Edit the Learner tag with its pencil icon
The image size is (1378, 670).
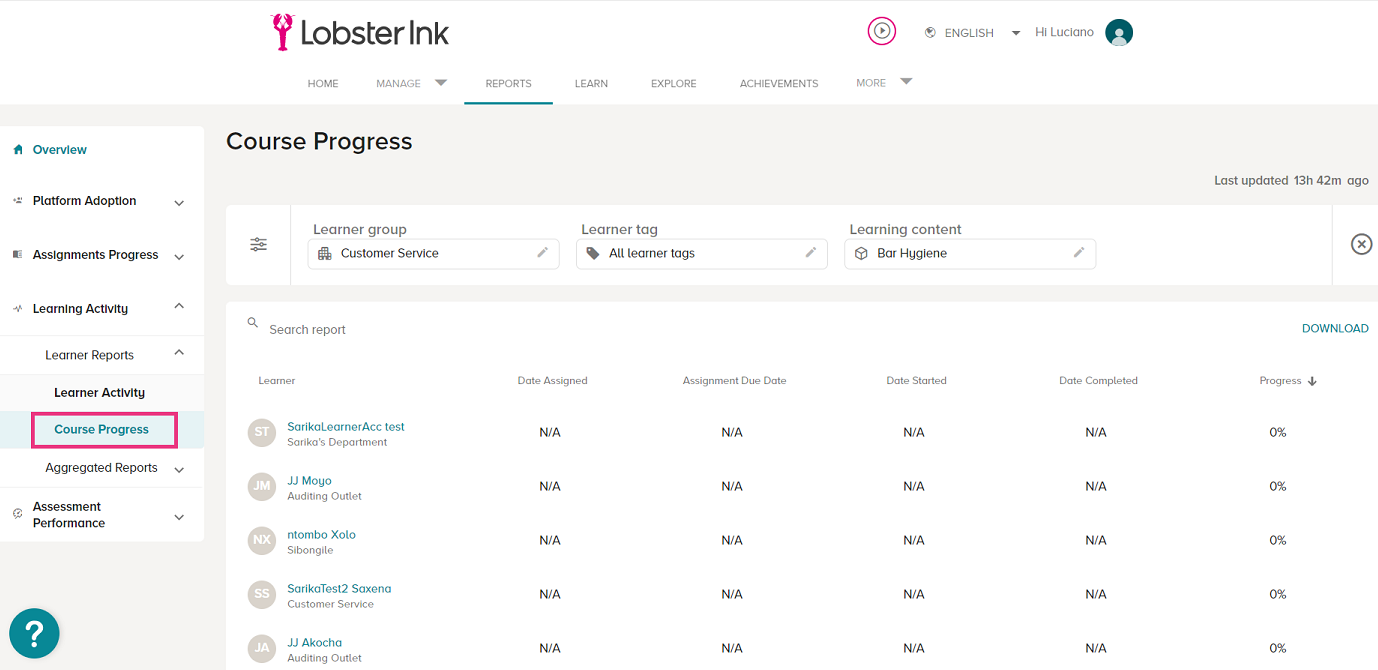click(x=811, y=253)
